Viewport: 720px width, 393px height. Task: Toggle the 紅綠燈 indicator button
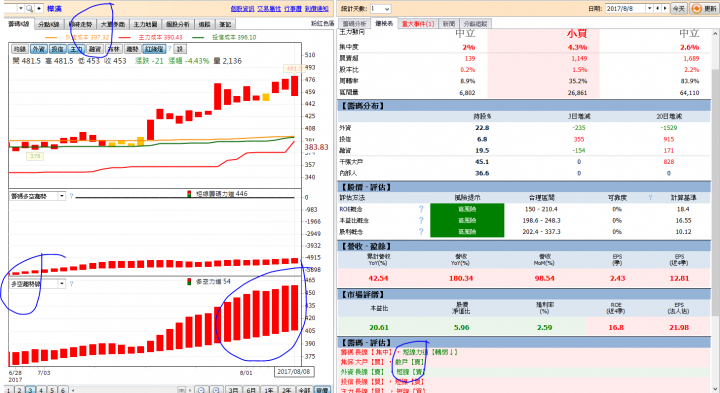coord(154,49)
